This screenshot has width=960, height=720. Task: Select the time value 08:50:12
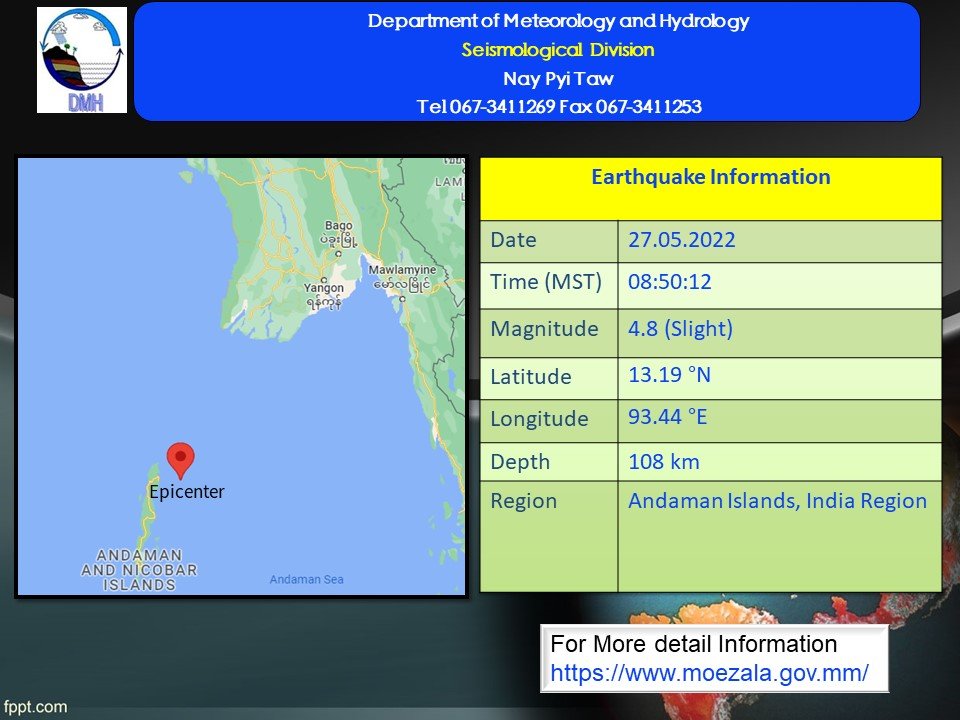[x=669, y=282]
